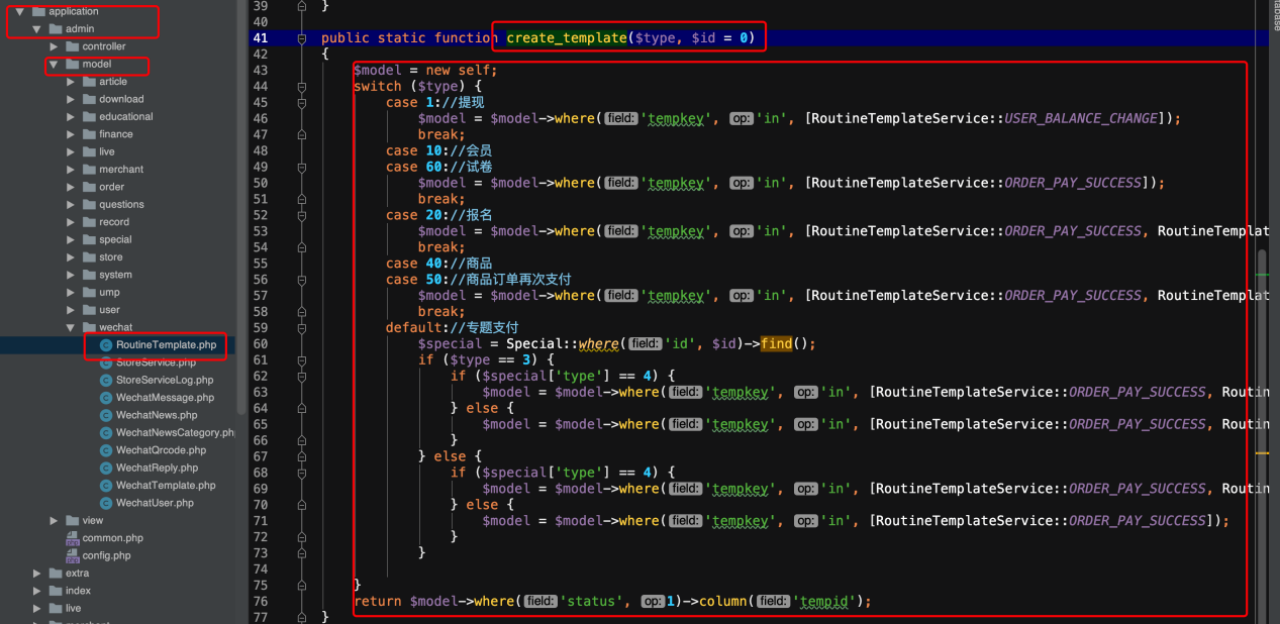
Task: Open WechatTemplate.php file
Action: click(165, 485)
